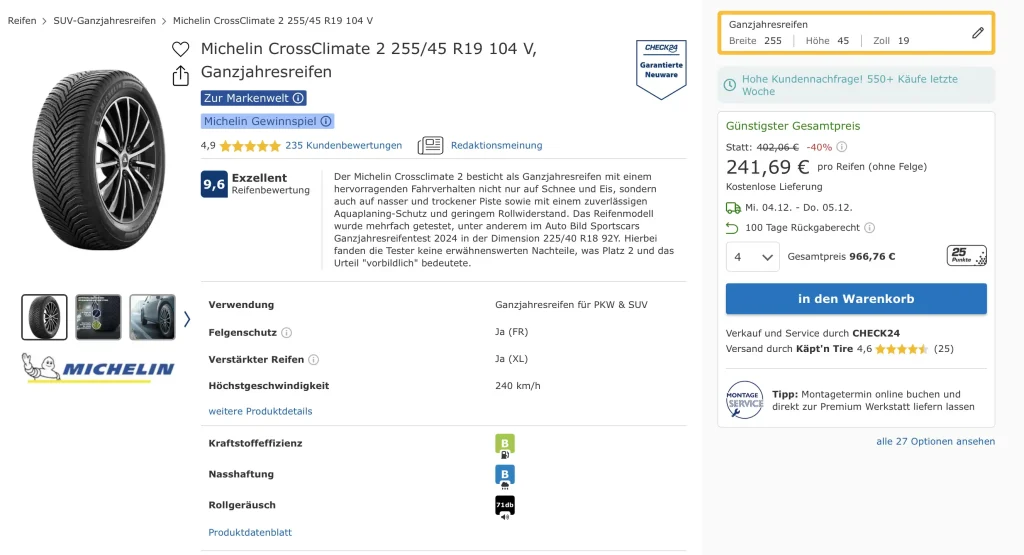Viewport: 1024px width, 555px height.
Task: Edit tire size with the pencil icon
Action: tap(978, 33)
